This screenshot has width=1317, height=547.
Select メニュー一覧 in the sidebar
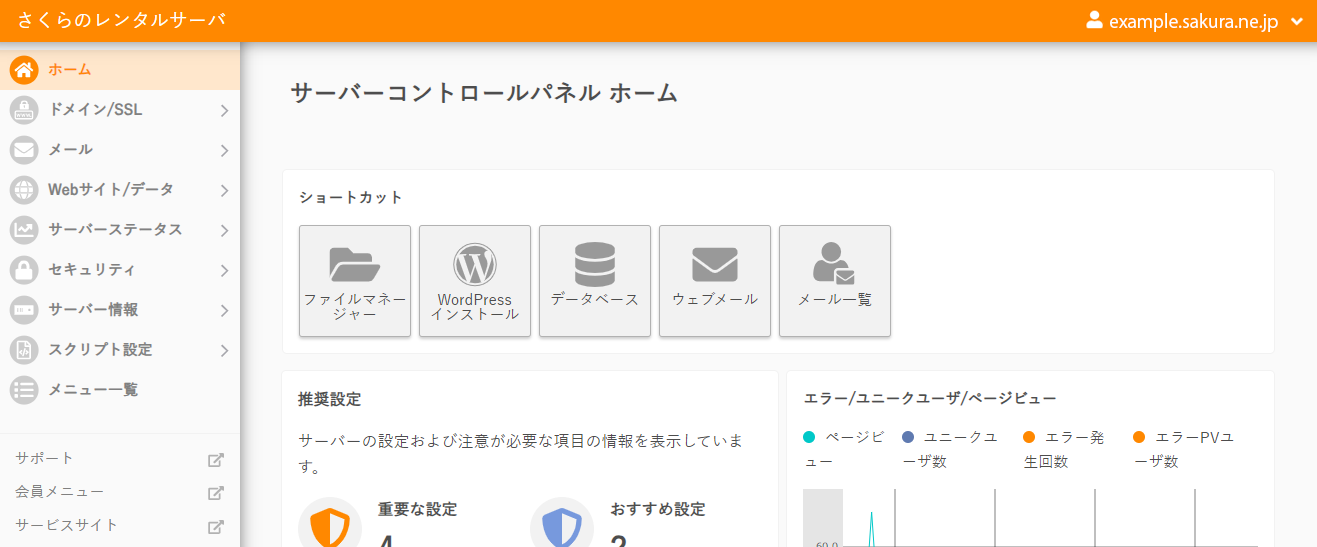(93, 390)
